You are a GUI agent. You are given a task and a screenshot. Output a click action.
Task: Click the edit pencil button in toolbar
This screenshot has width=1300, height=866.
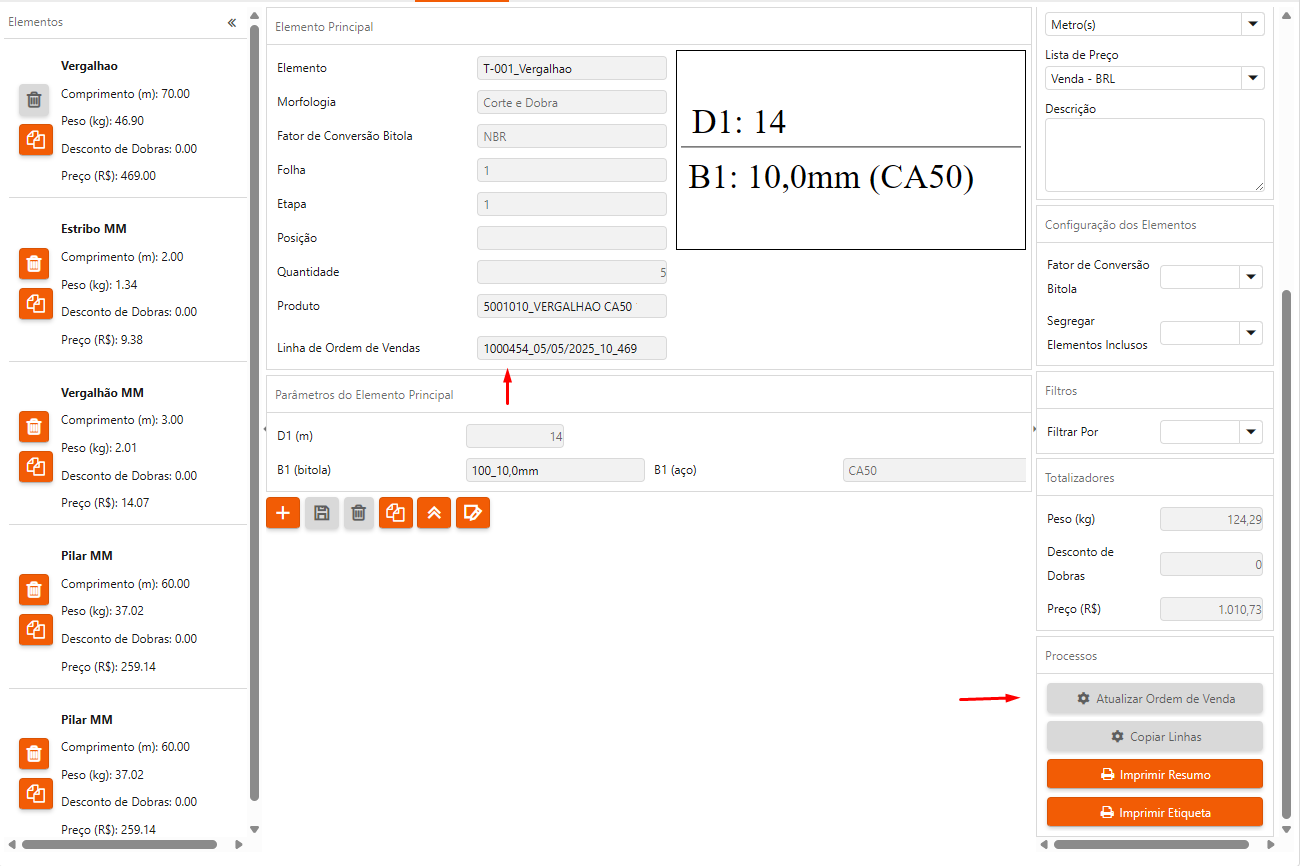pyautogui.click(x=472, y=513)
